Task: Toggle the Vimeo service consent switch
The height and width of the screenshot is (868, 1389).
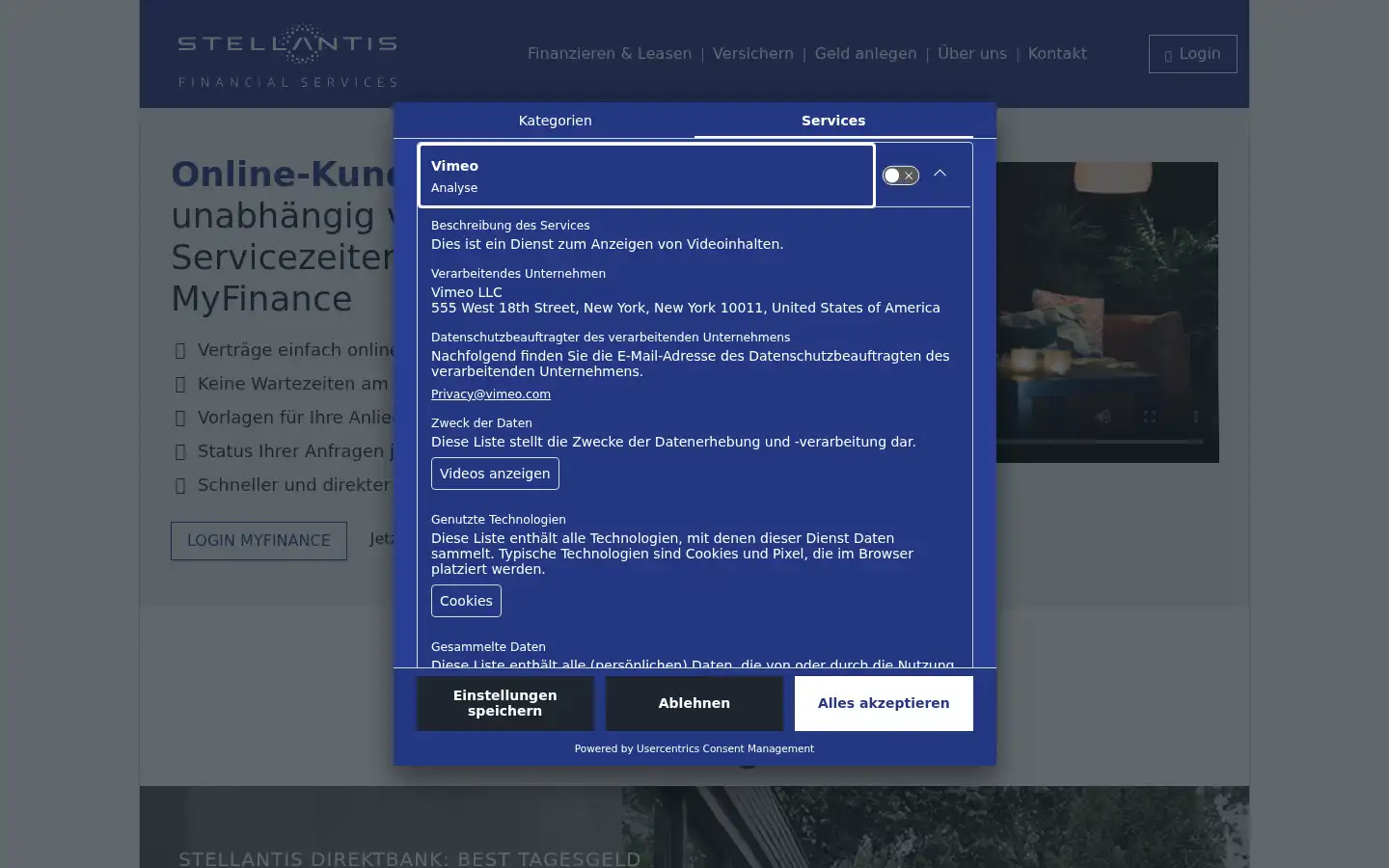Action: [900, 176]
